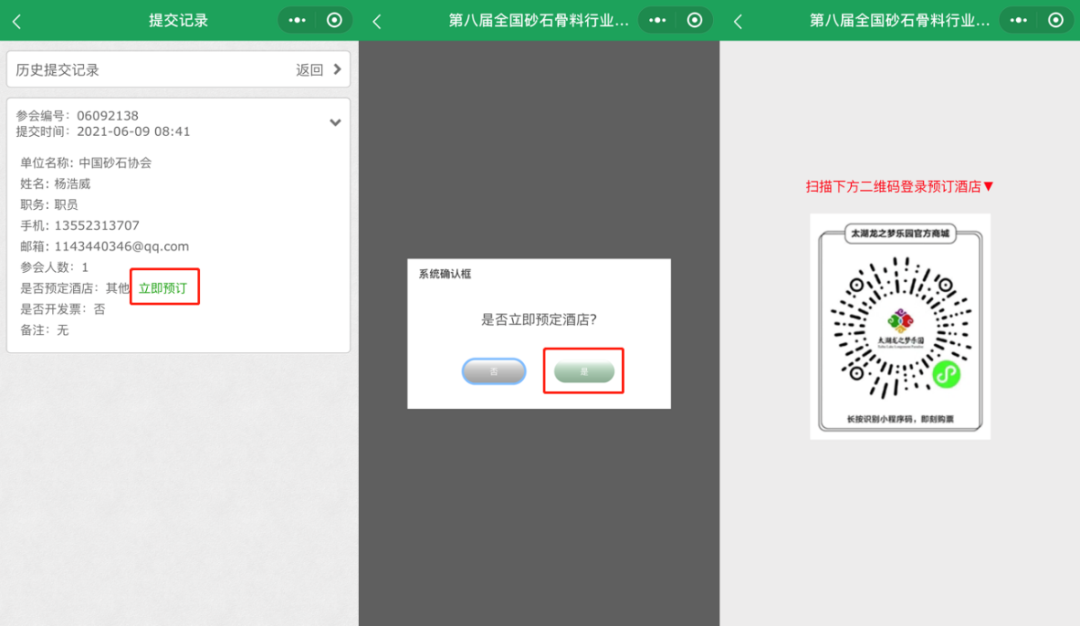Tap the back arrow on the QR code page

click(x=734, y=19)
